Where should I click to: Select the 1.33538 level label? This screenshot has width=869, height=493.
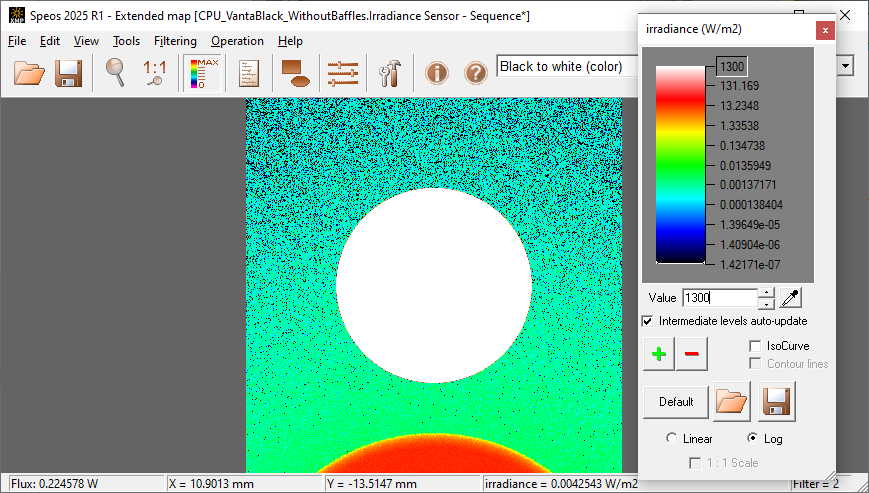pyautogui.click(x=739, y=126)
